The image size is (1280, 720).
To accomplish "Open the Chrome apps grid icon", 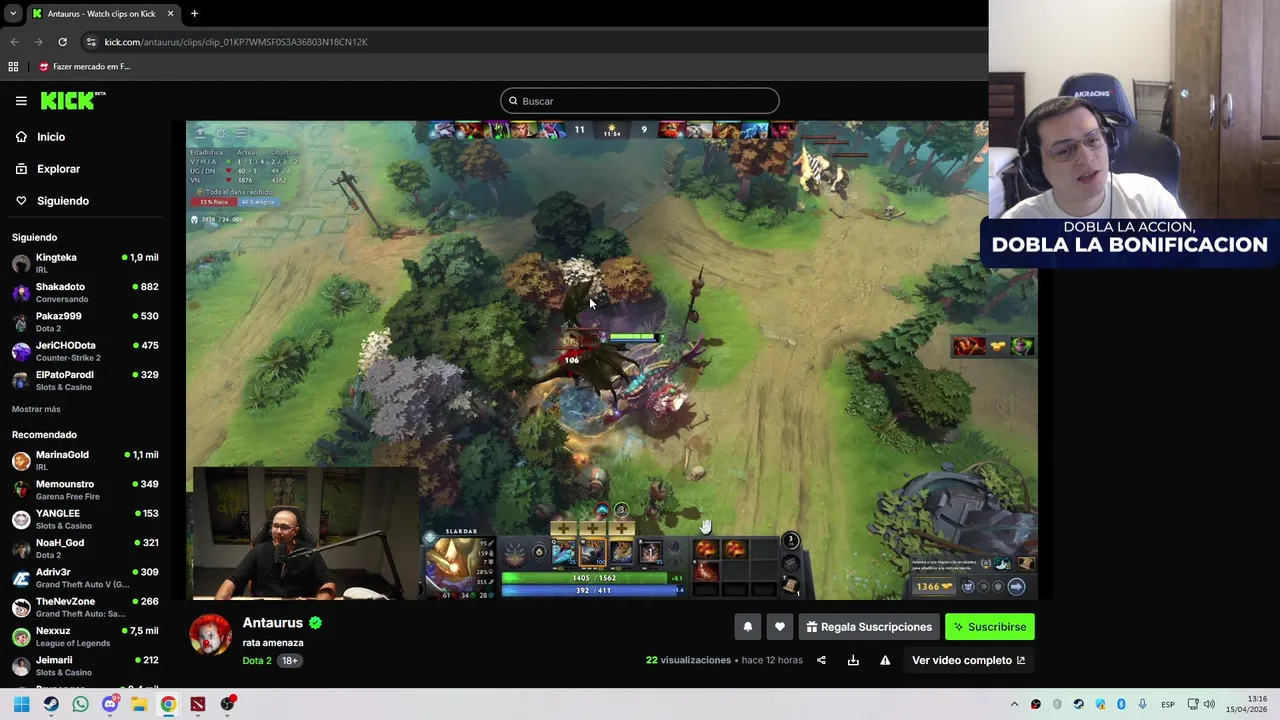I will 13,67.
